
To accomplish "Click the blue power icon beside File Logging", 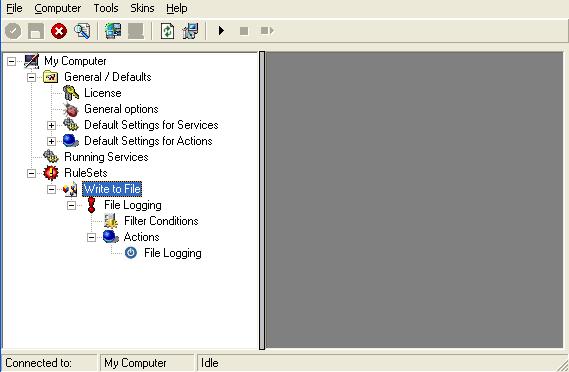I will [131, 253].
